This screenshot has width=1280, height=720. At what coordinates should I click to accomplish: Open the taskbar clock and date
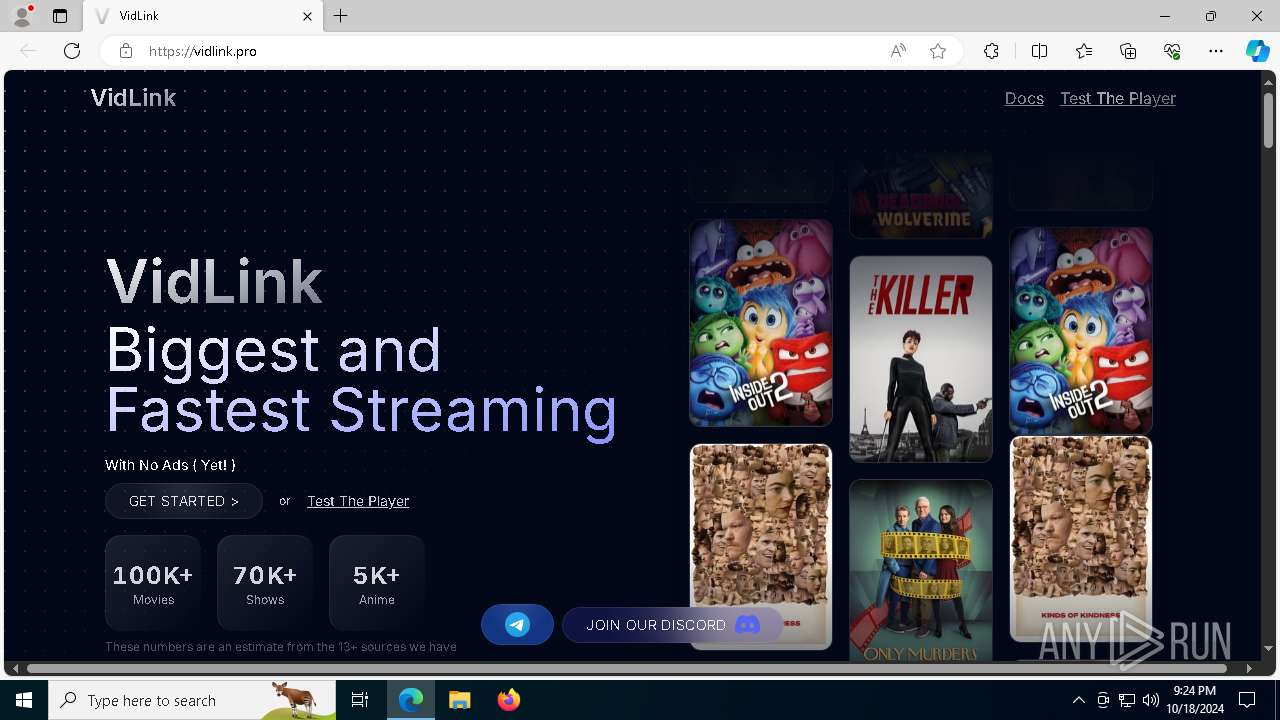coord(1194,700)
